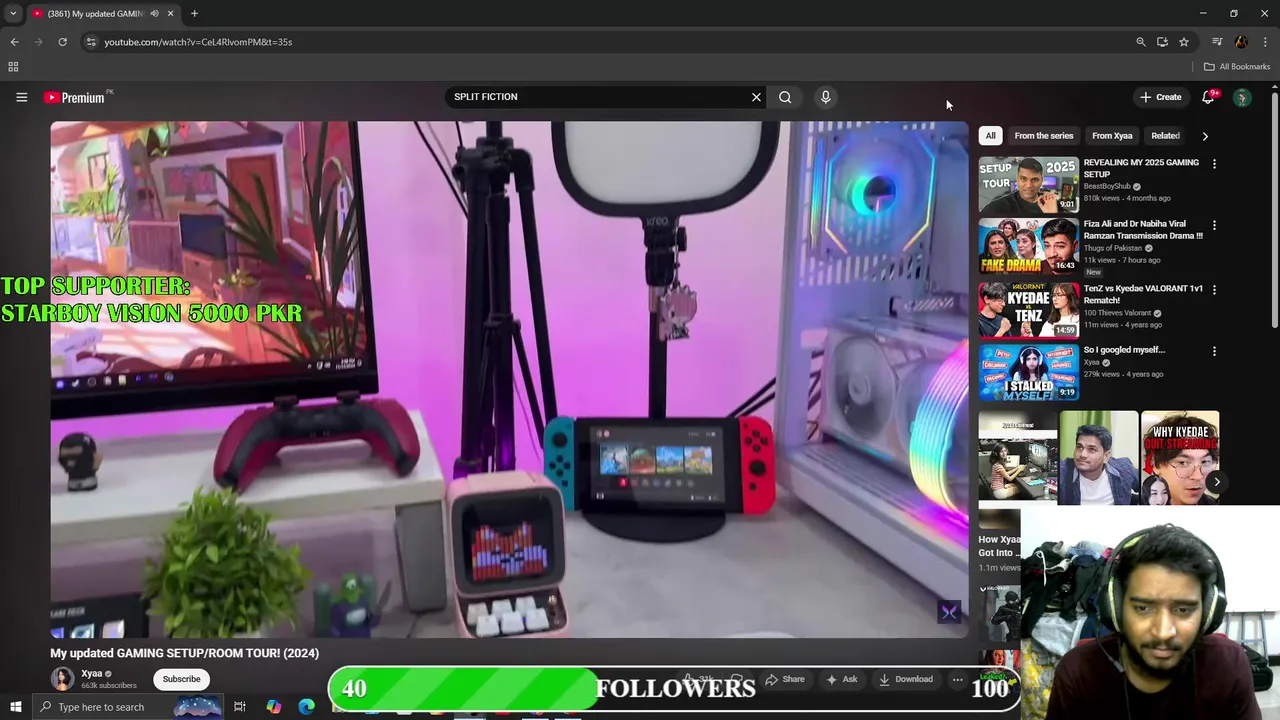Screen dimensions: 1280x720
Task: Open the YouTube guide hamburger menu
Action: 21,97
